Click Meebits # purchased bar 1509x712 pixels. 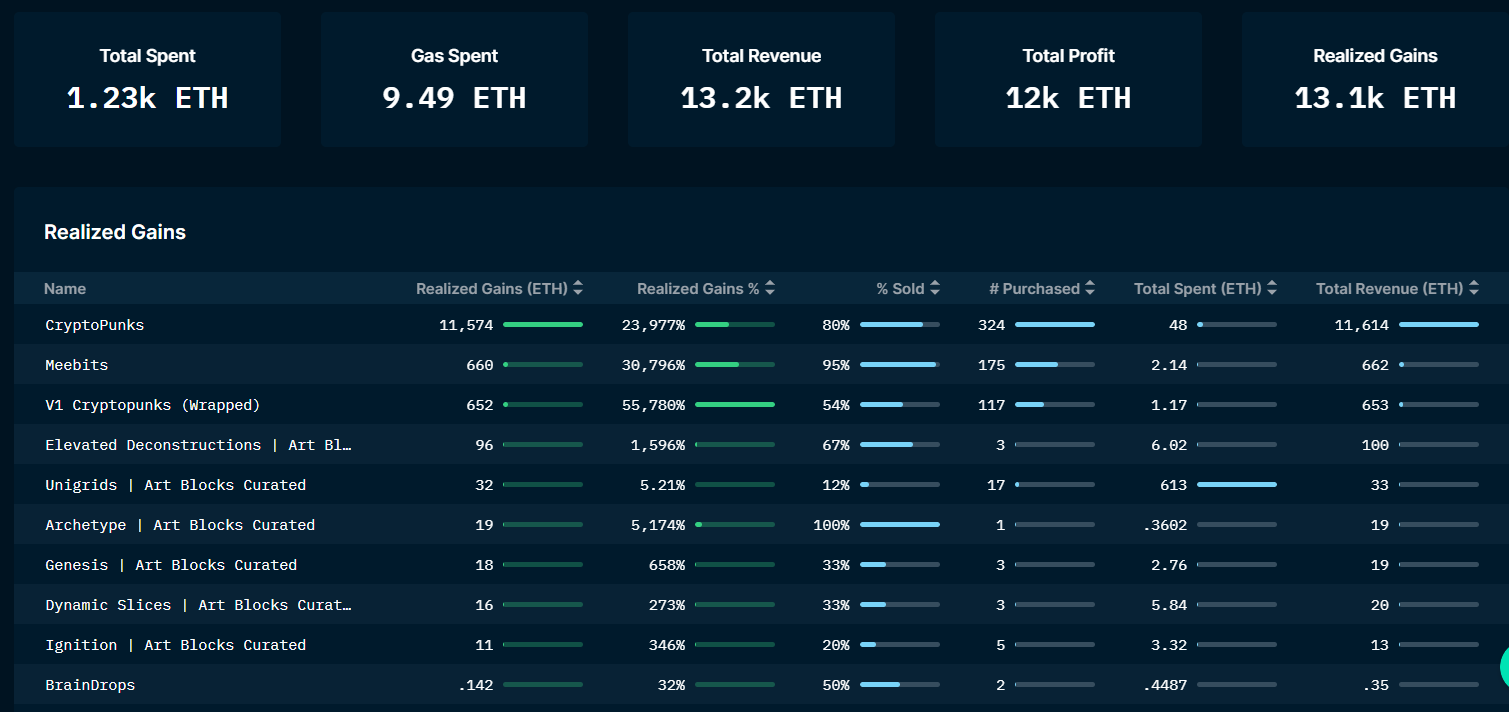[x=1055, y=365]
